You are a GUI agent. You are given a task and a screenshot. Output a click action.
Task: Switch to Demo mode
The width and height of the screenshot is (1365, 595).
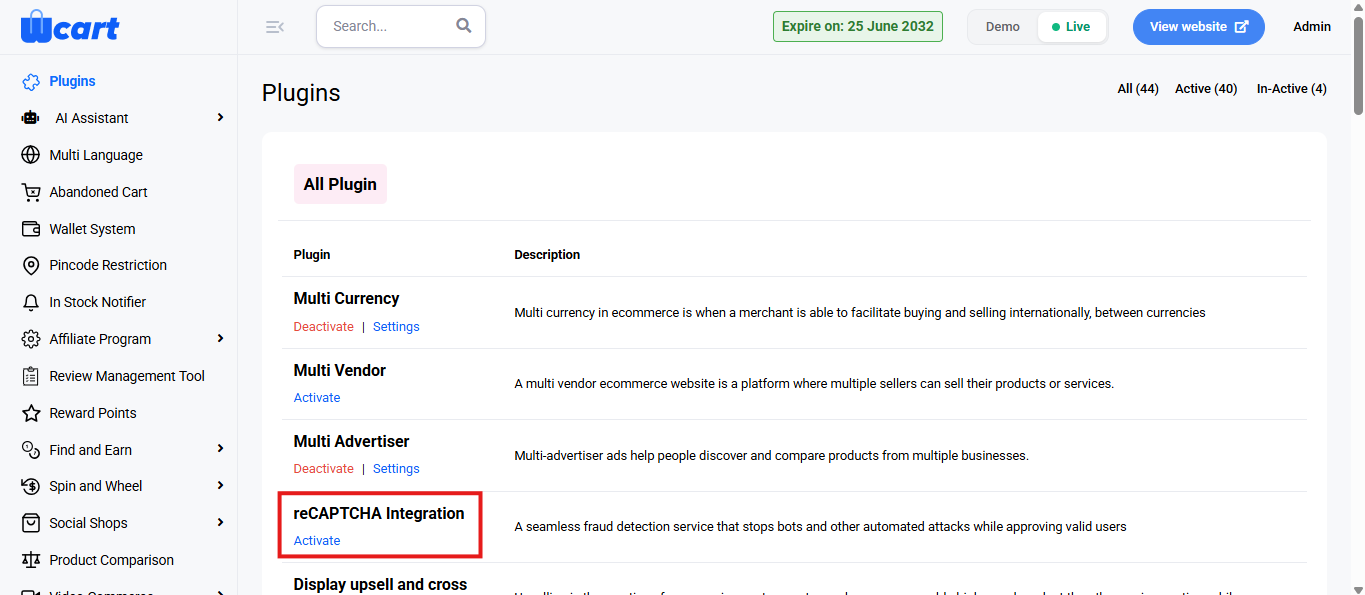[x=1003, y=27]
